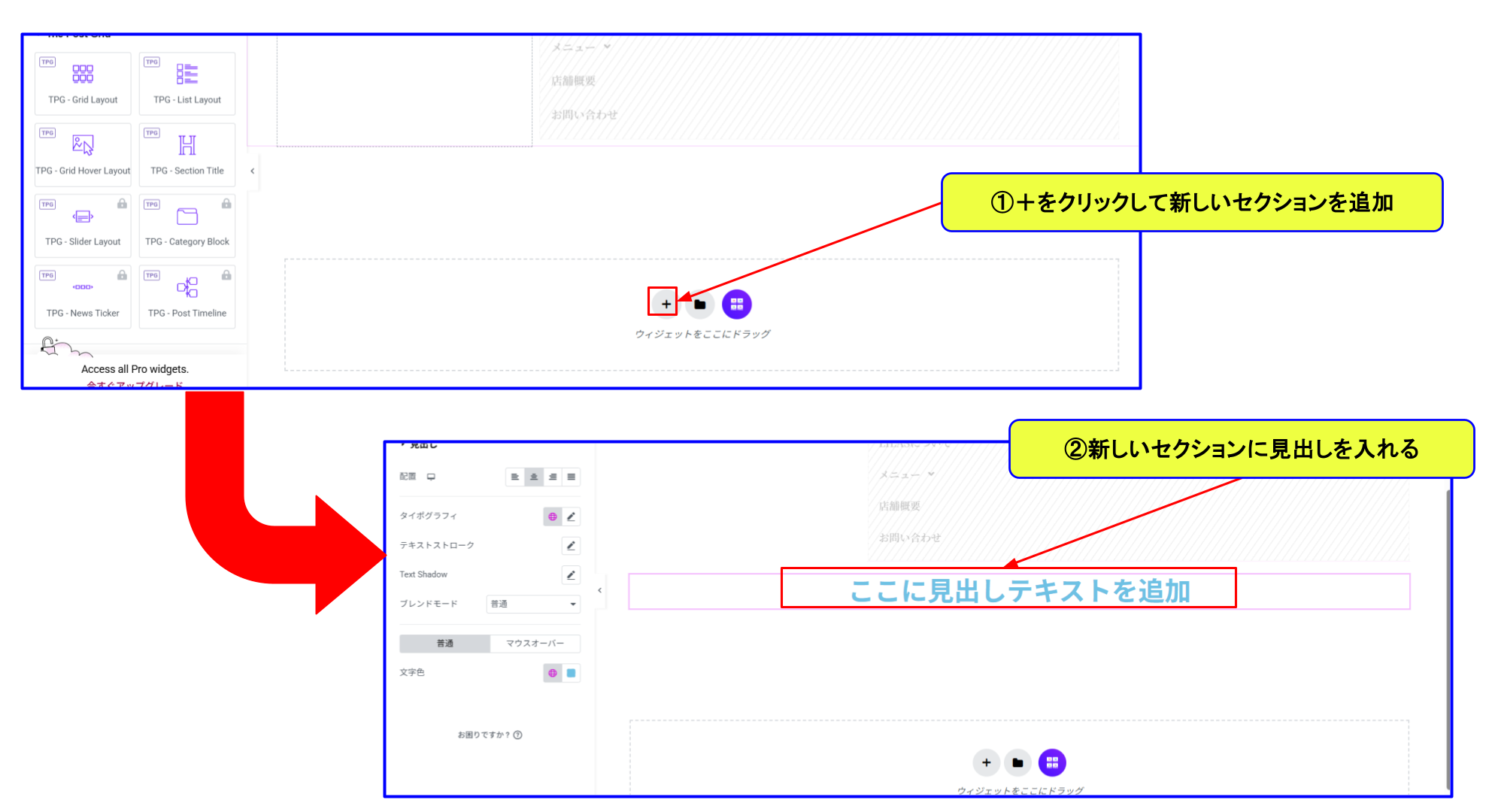Image resolution: width=1489 pixels, height=812 pixels.
Task: Collapse the settings panel with the lower arrow handle
Action: point(599,590)
